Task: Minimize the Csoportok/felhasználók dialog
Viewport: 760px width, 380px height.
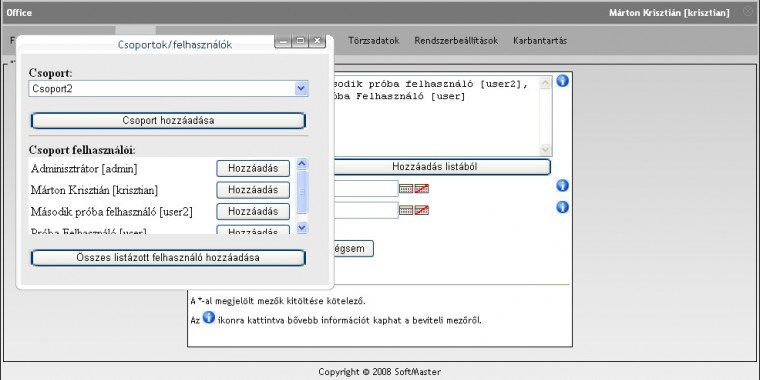Action: point(284,42)
